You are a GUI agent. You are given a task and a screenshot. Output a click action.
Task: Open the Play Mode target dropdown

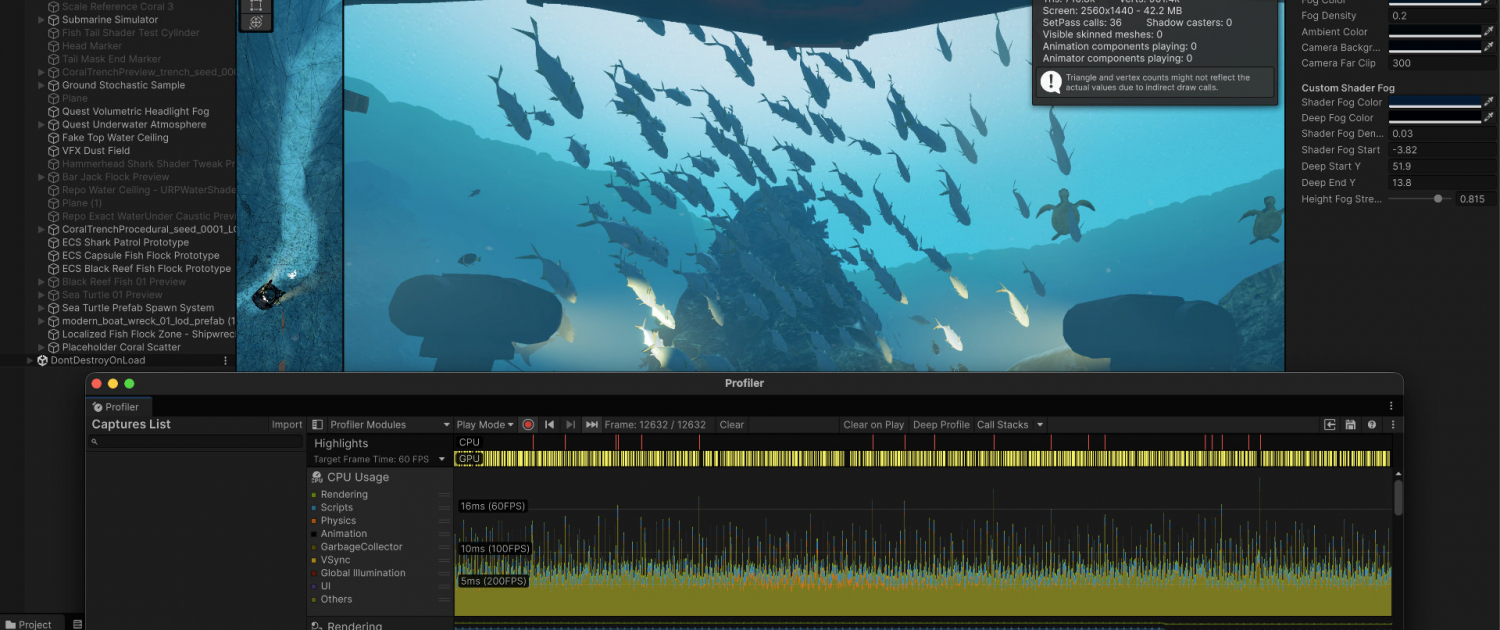[485, 425]
